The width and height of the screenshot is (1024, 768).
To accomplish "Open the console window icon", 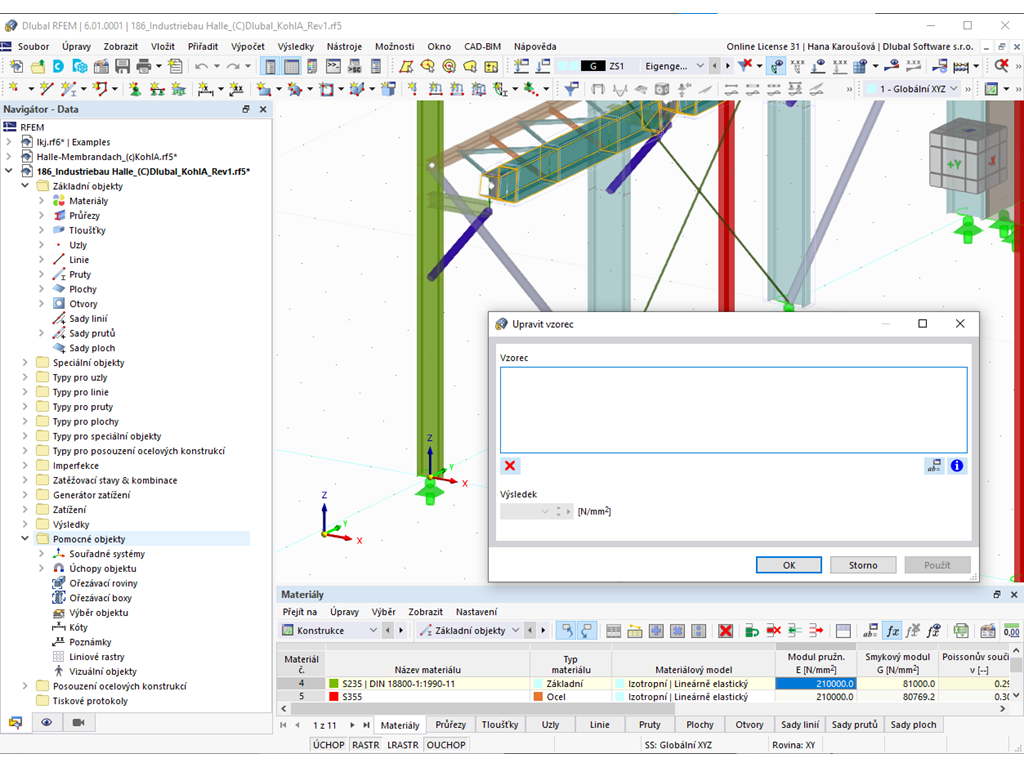I will coord(333,66).
